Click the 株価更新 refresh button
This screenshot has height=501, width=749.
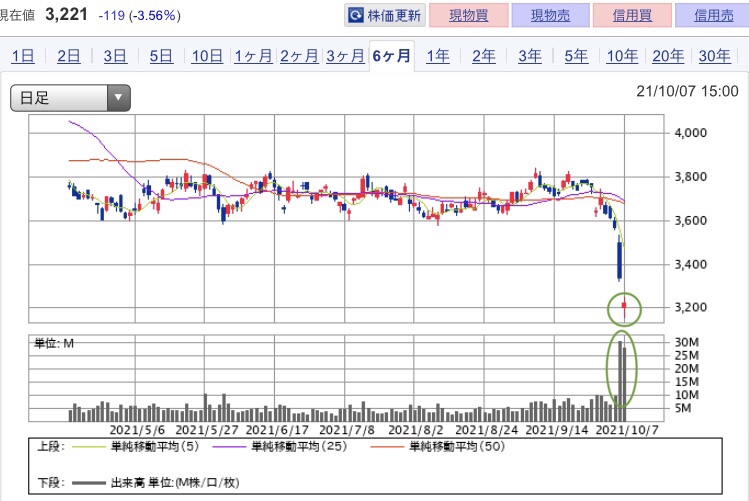point(385,15)
